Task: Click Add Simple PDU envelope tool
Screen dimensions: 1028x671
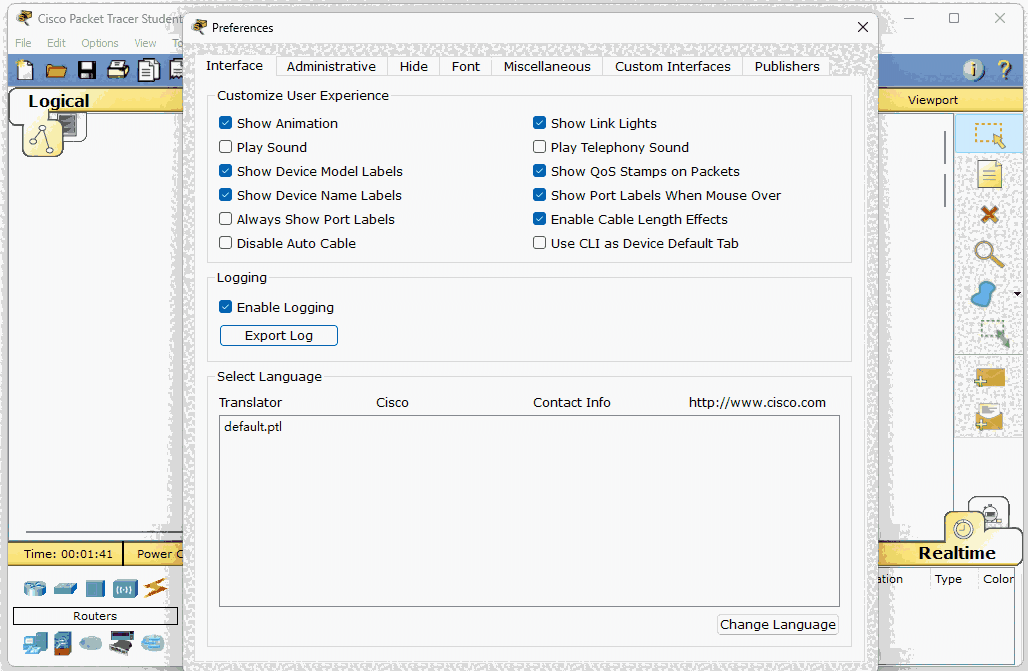Action: coord(989,377)
